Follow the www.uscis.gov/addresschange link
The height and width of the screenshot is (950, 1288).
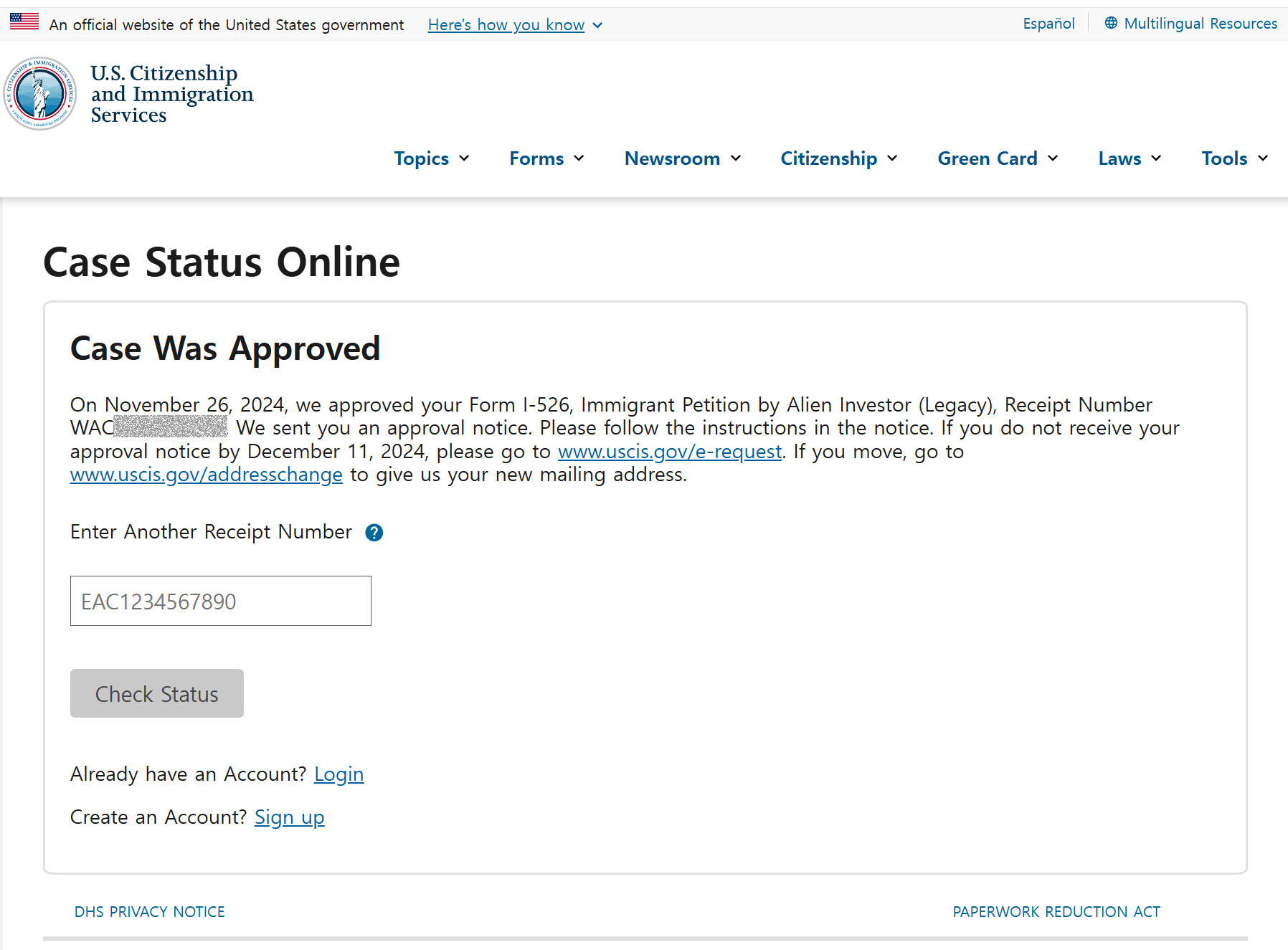[x=207, y=475]
